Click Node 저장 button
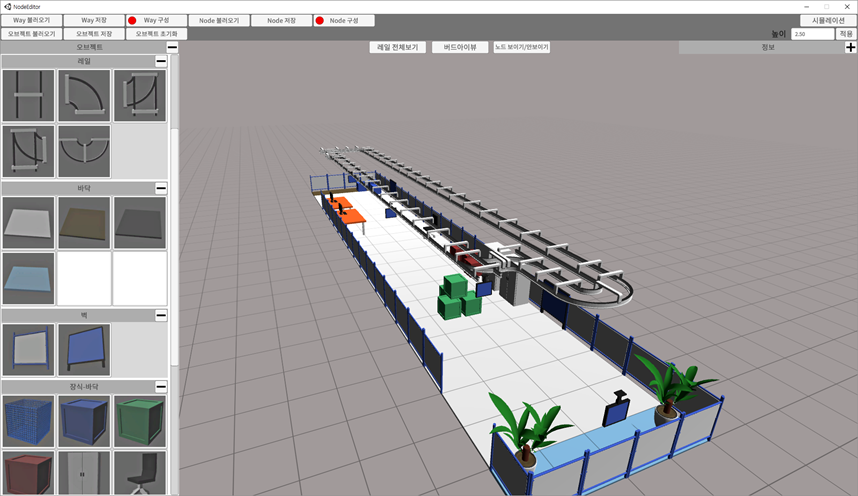The width and height of the screenshot is (858, 496). (x=281, y=20)
